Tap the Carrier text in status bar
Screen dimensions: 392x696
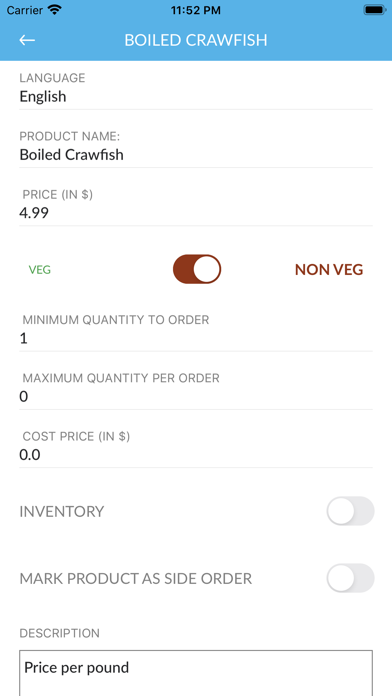(x=25, y=10)
